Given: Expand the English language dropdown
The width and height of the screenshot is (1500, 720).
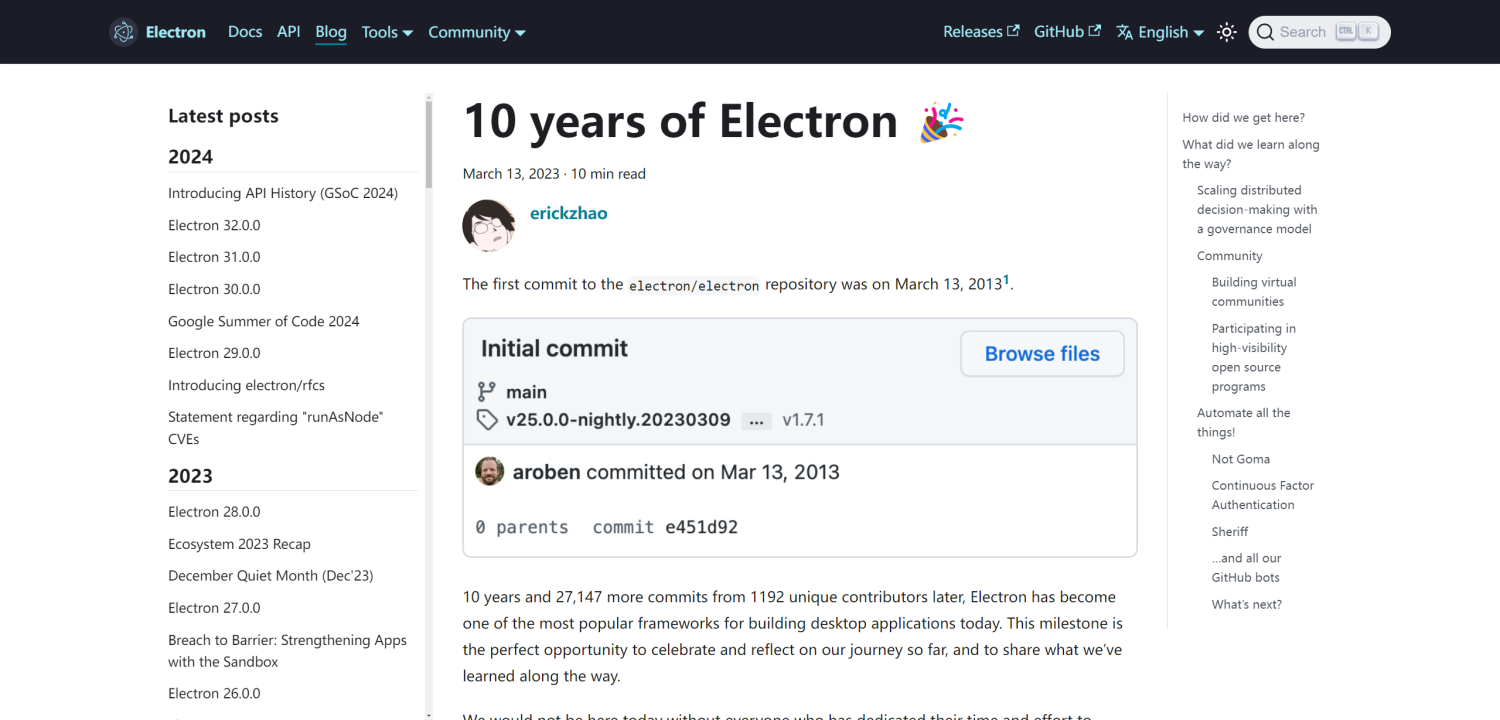Looking at the screenshot, I should point(1160,31).
